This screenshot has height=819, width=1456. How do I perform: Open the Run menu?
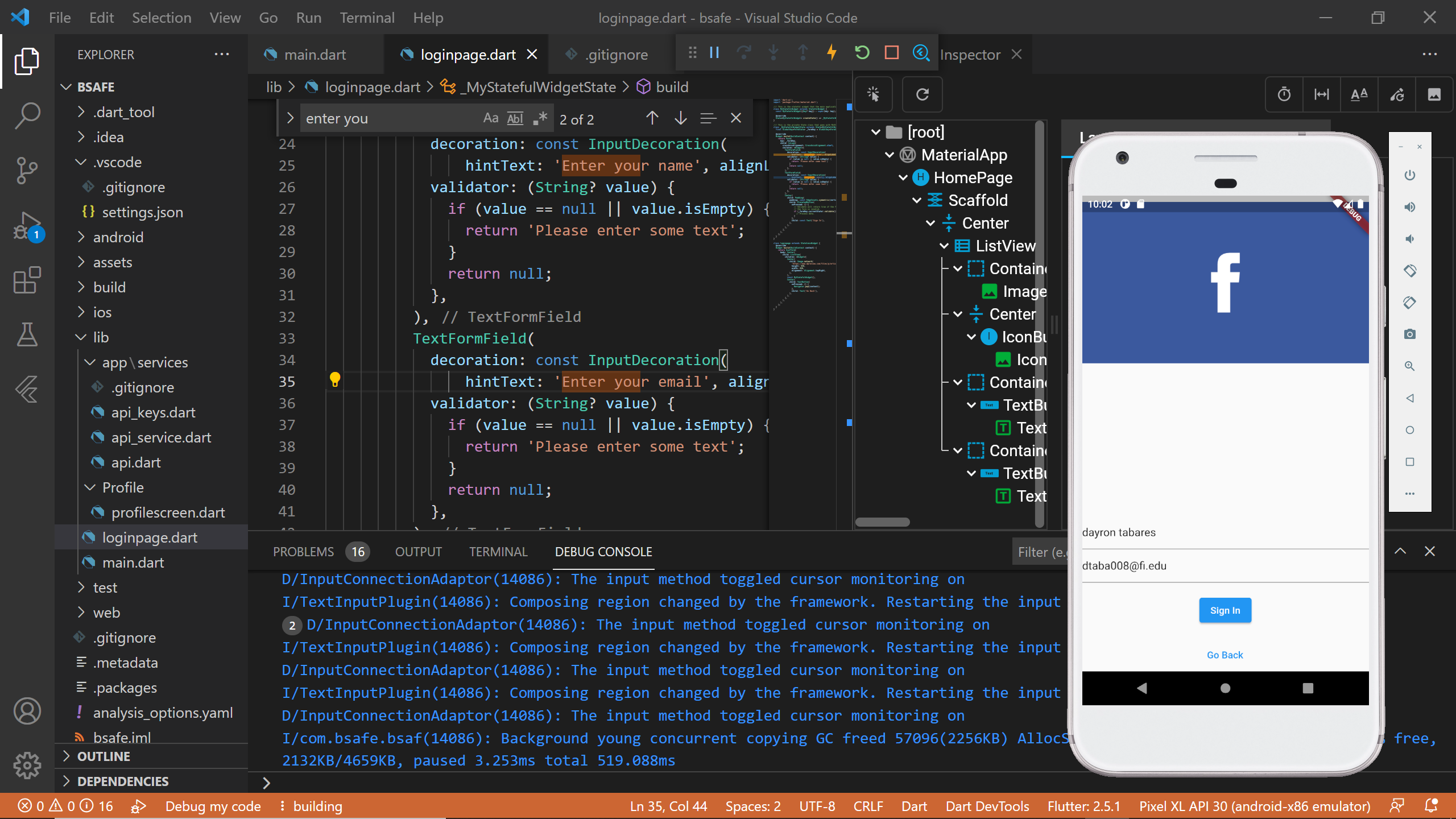coord(308,18)
